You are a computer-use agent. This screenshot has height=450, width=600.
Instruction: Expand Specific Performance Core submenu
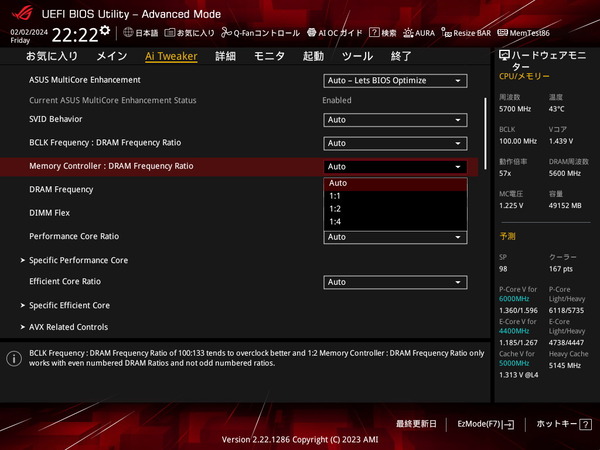click(x=78, y=260)
